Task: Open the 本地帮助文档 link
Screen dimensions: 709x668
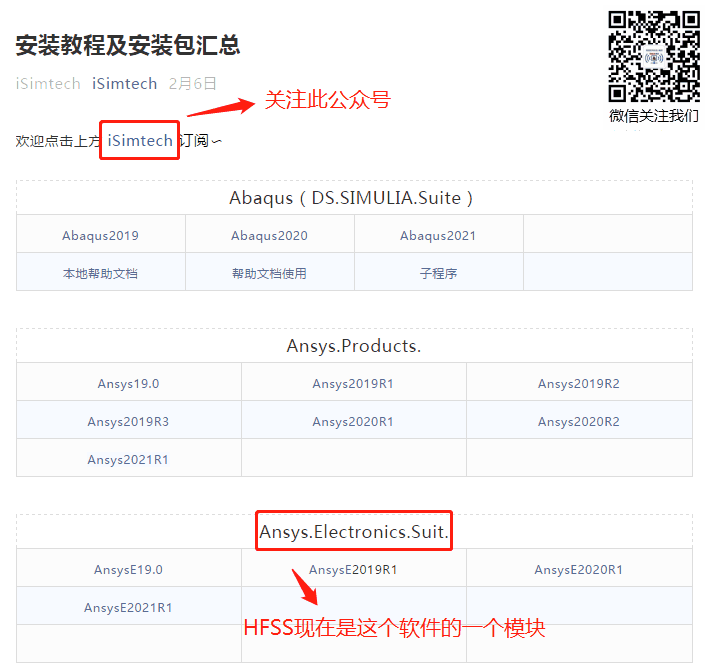Action: 100,273
